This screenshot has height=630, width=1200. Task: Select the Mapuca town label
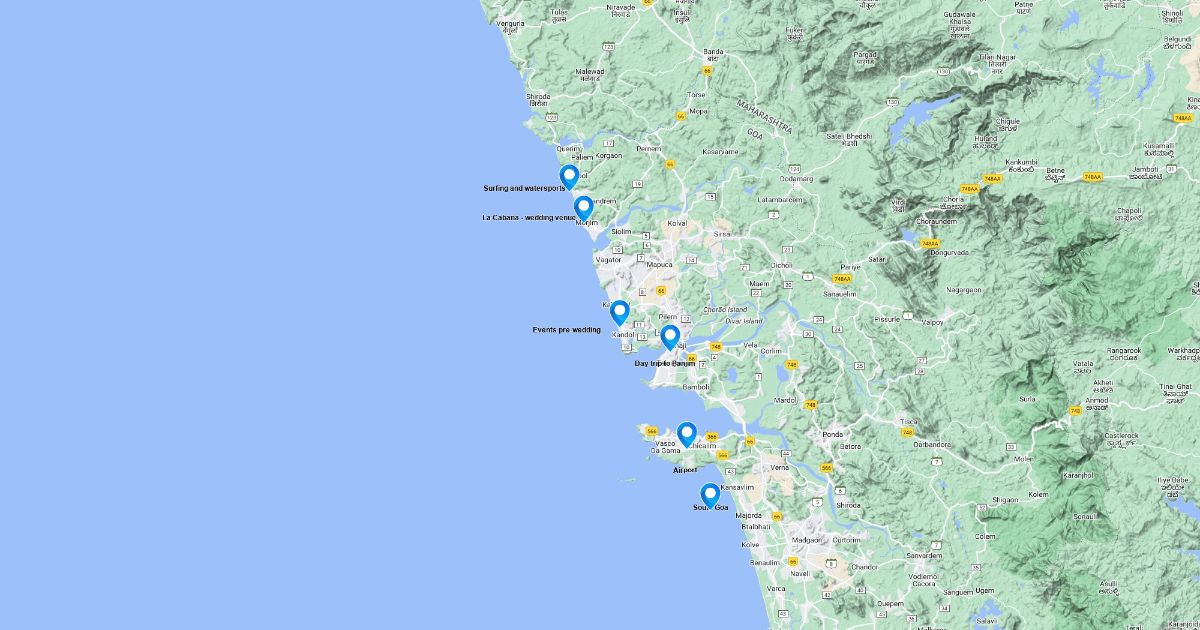(660, 265)
